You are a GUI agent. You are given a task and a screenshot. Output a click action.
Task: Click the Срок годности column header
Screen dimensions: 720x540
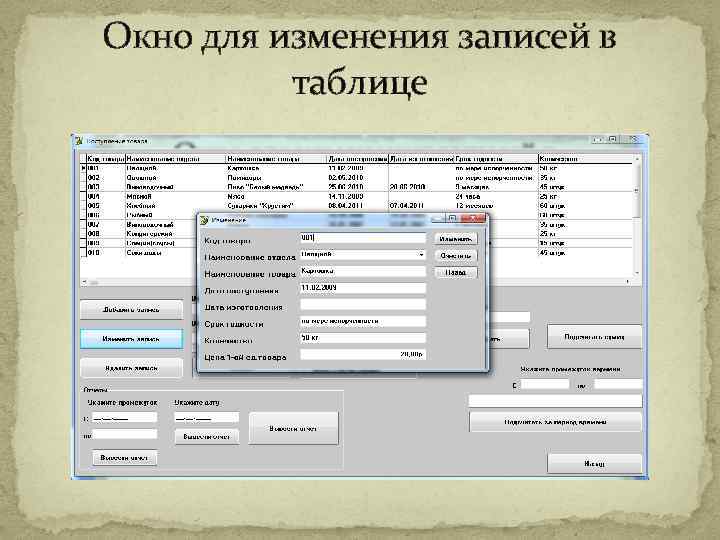coord(496,158)
